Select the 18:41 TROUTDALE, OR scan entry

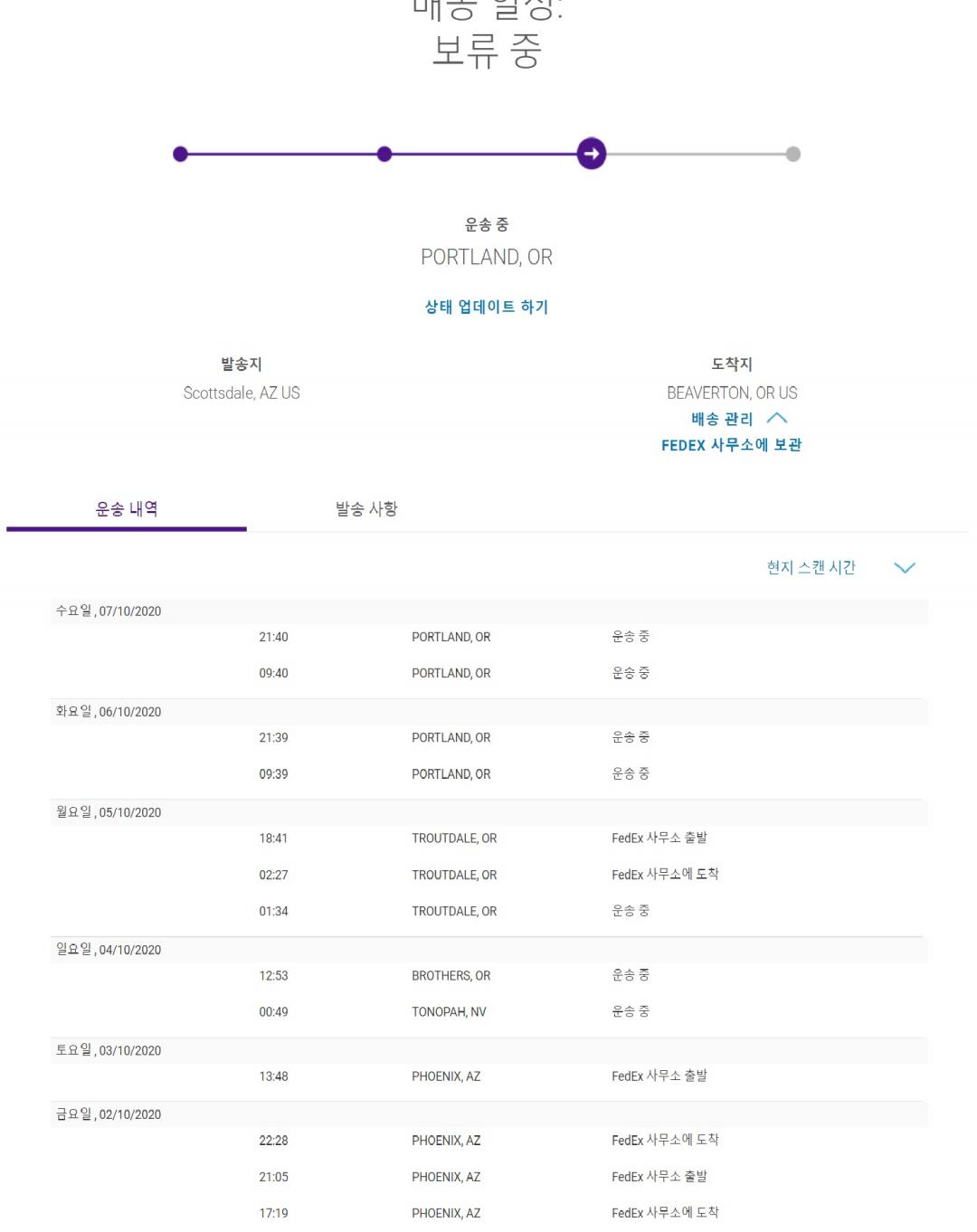click(x=454, y=839)
